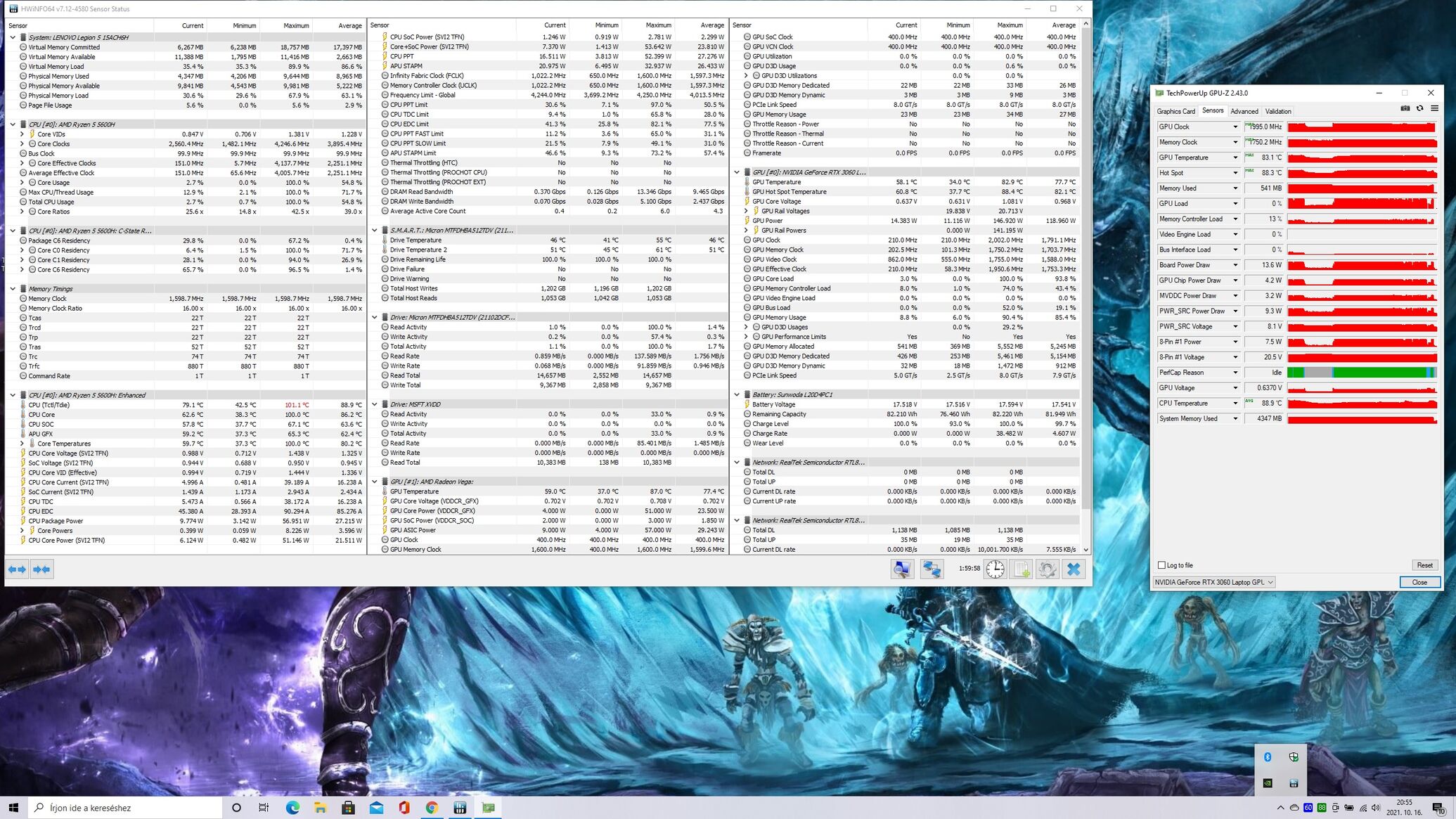The image size is (1456, 819).
Task: Switch to Graphics Card tab in GPU-Z
Action: click(1175, 111)
